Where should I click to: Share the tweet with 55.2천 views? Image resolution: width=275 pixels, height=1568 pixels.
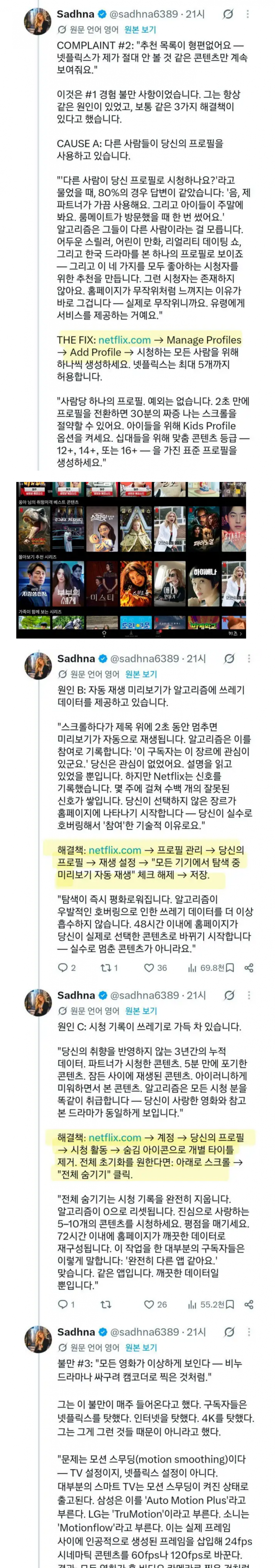click(248, 1304)
